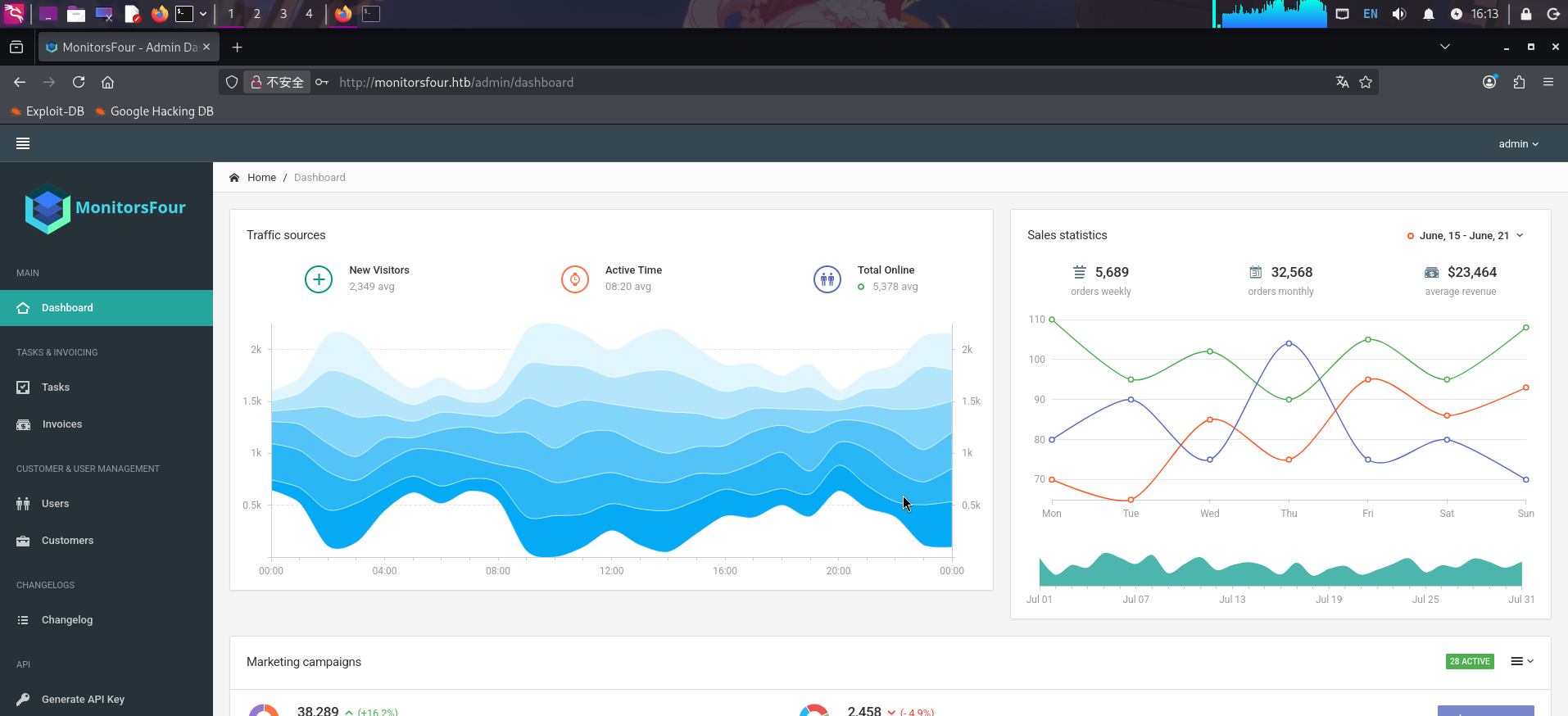
Task: Click the MonitorsFour logo
Action: [106, 208]
